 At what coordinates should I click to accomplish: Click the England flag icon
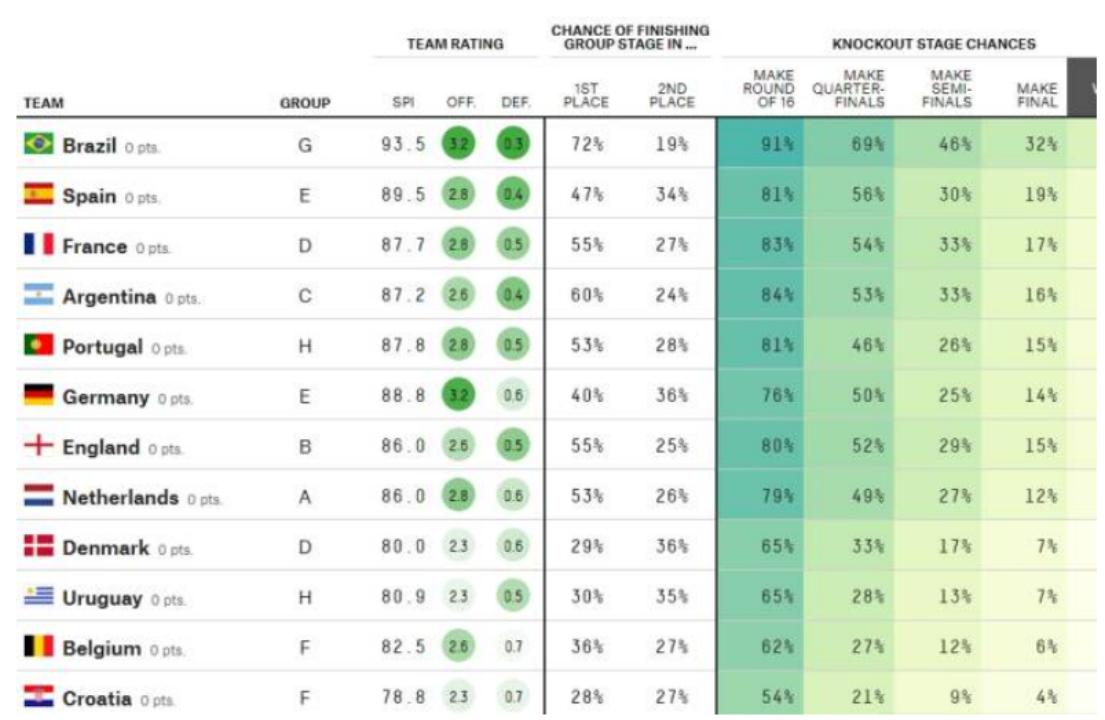(x=38, y=447)
